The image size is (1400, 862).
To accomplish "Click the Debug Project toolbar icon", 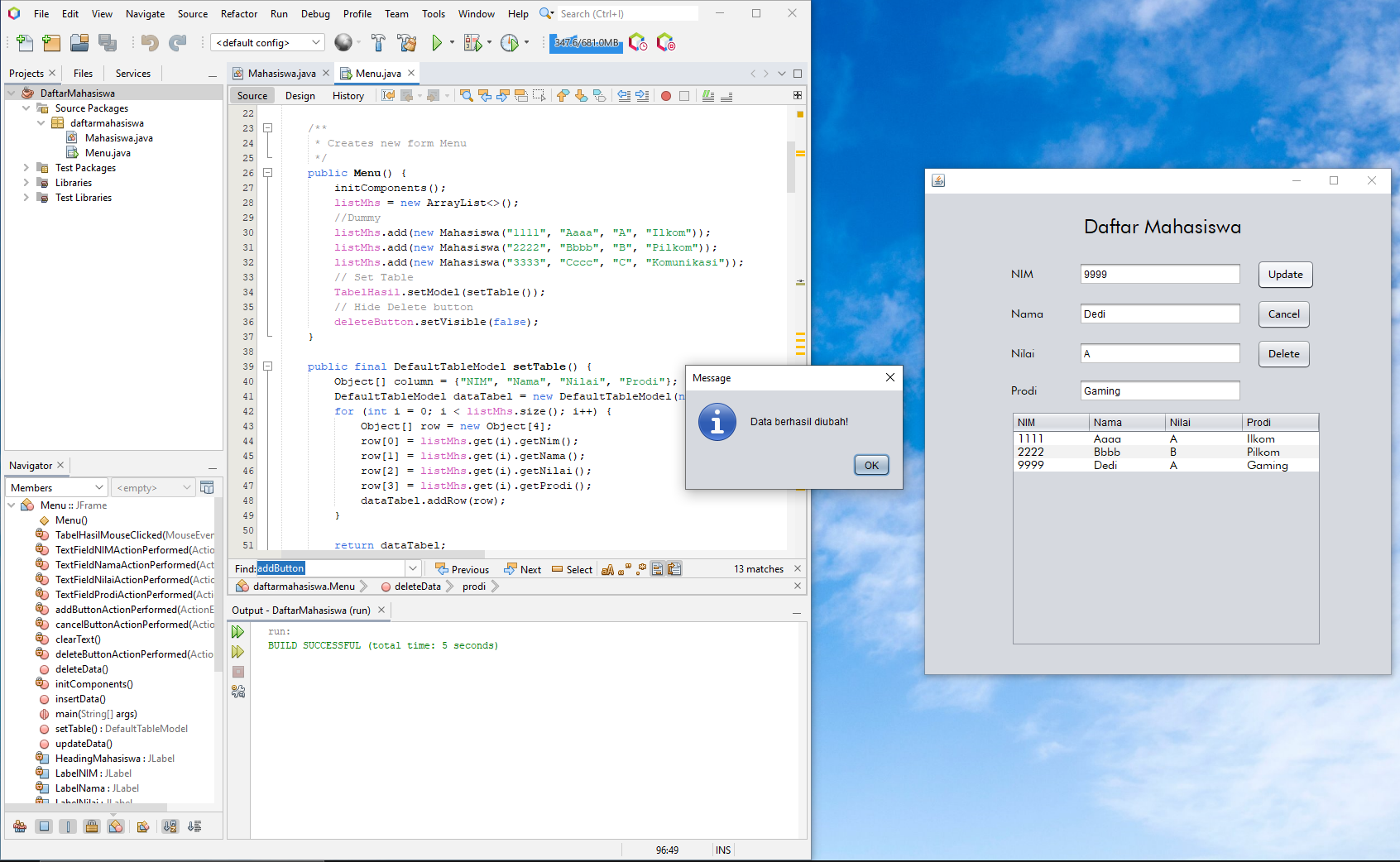I will click(472, 43).
